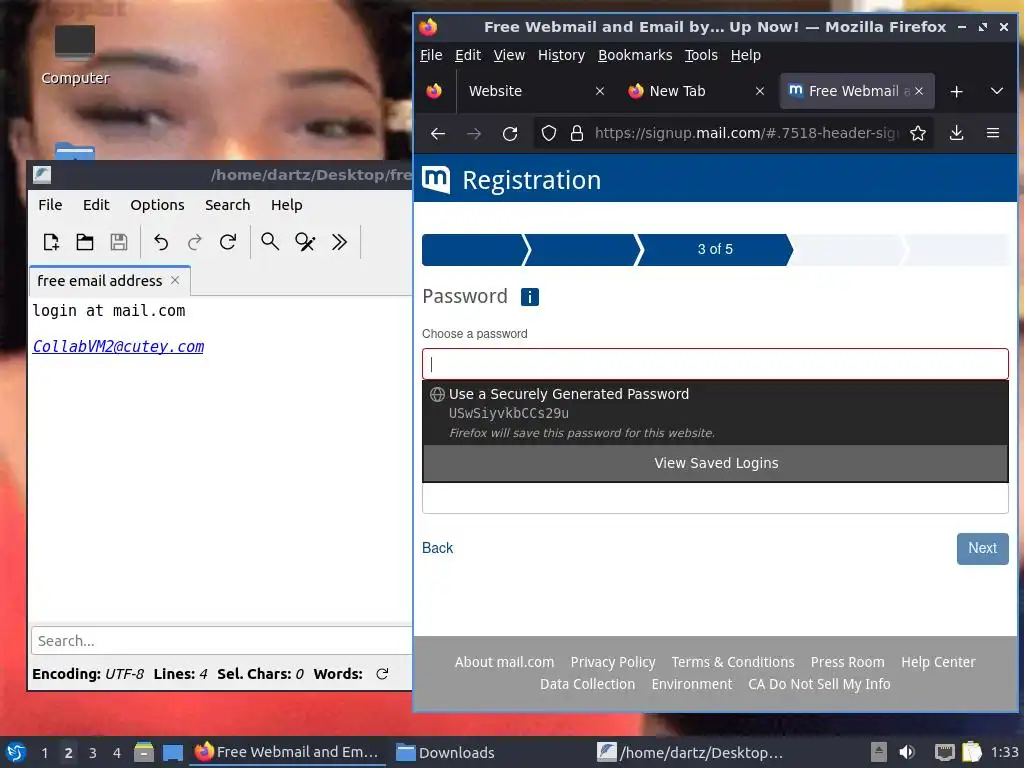
Task: Expand the hidden editor toolbar items chevron
Action: 339,242
